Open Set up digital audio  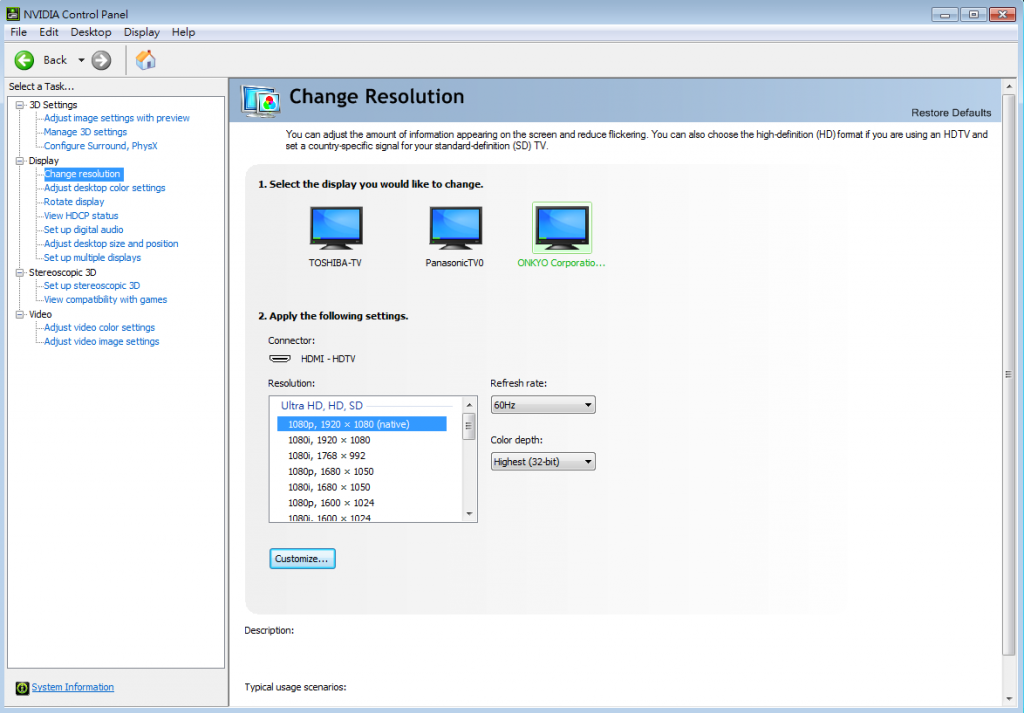click(x=84, y=230)
